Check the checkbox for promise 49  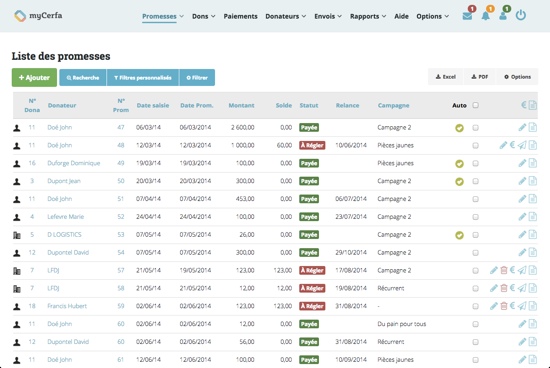[x=475, y=163]
